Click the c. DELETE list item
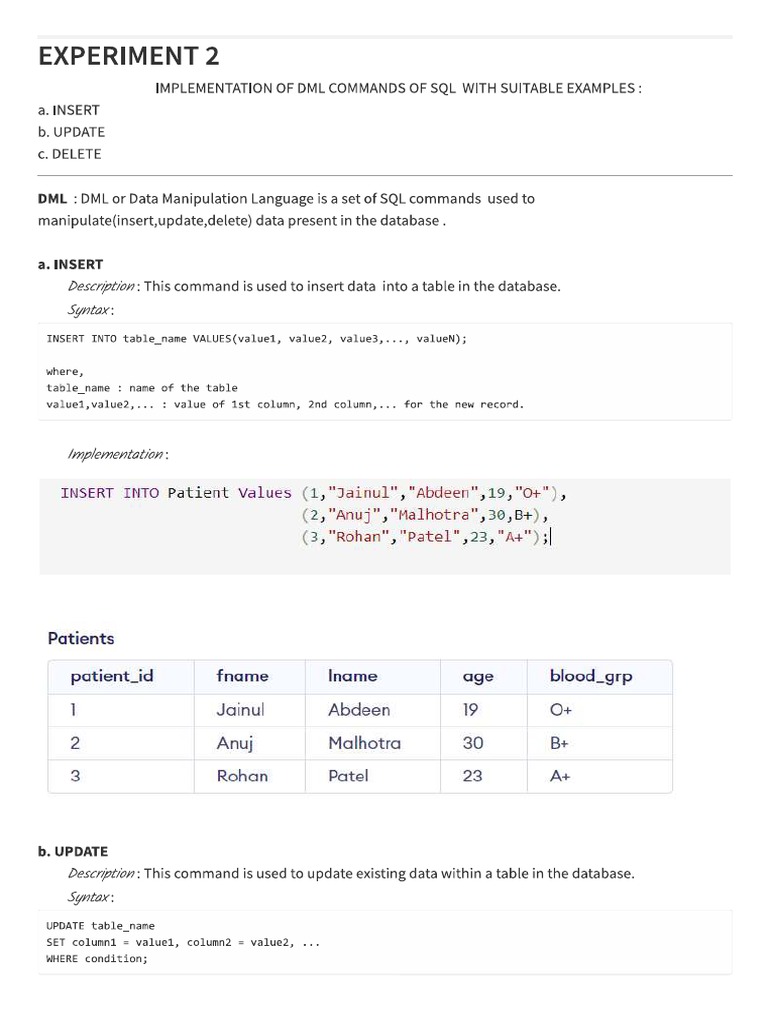768x1024 pixels. [69, 154]
